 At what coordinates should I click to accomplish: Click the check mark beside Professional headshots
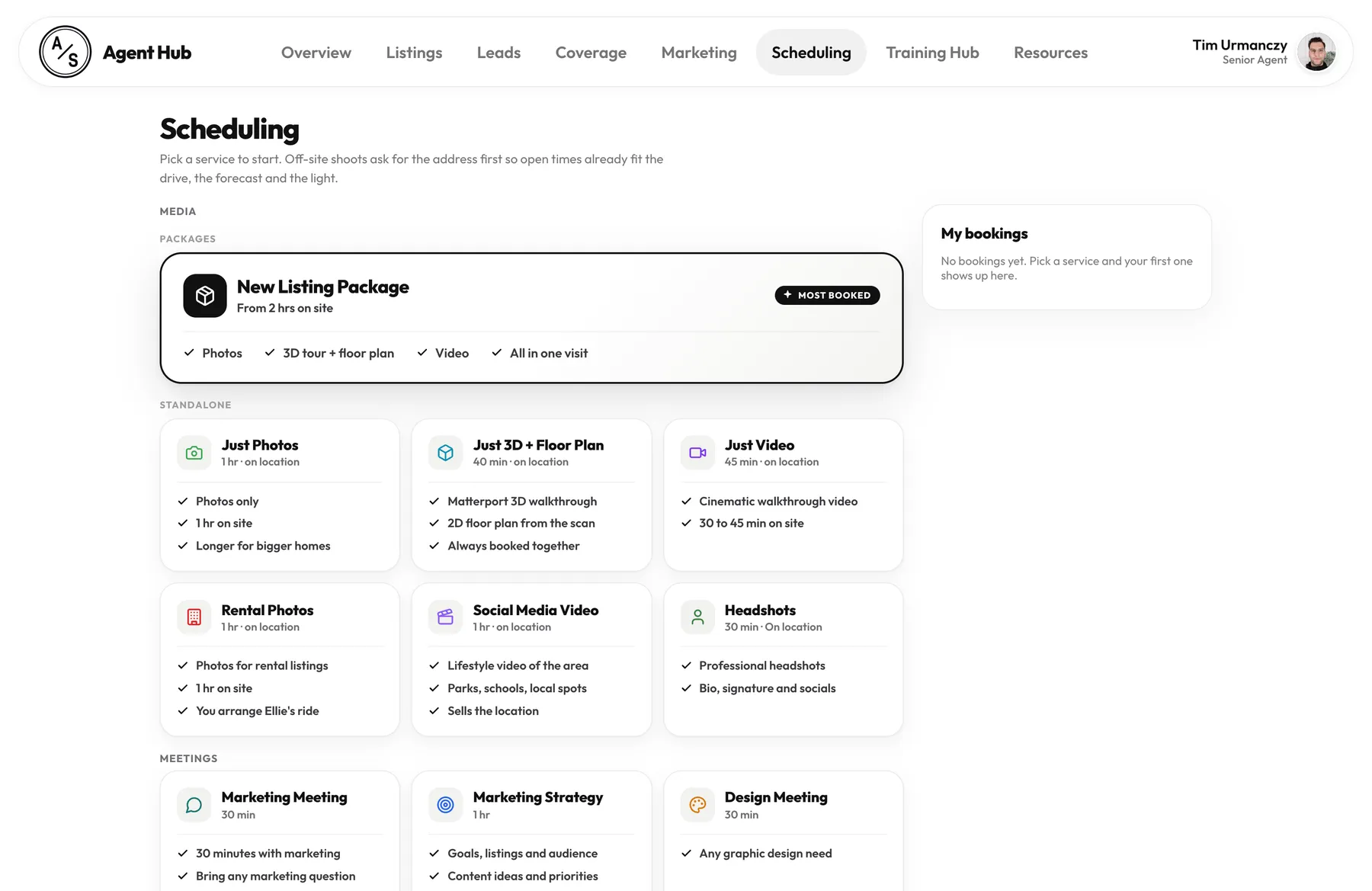pyautogui.click(x=686, y=666)
